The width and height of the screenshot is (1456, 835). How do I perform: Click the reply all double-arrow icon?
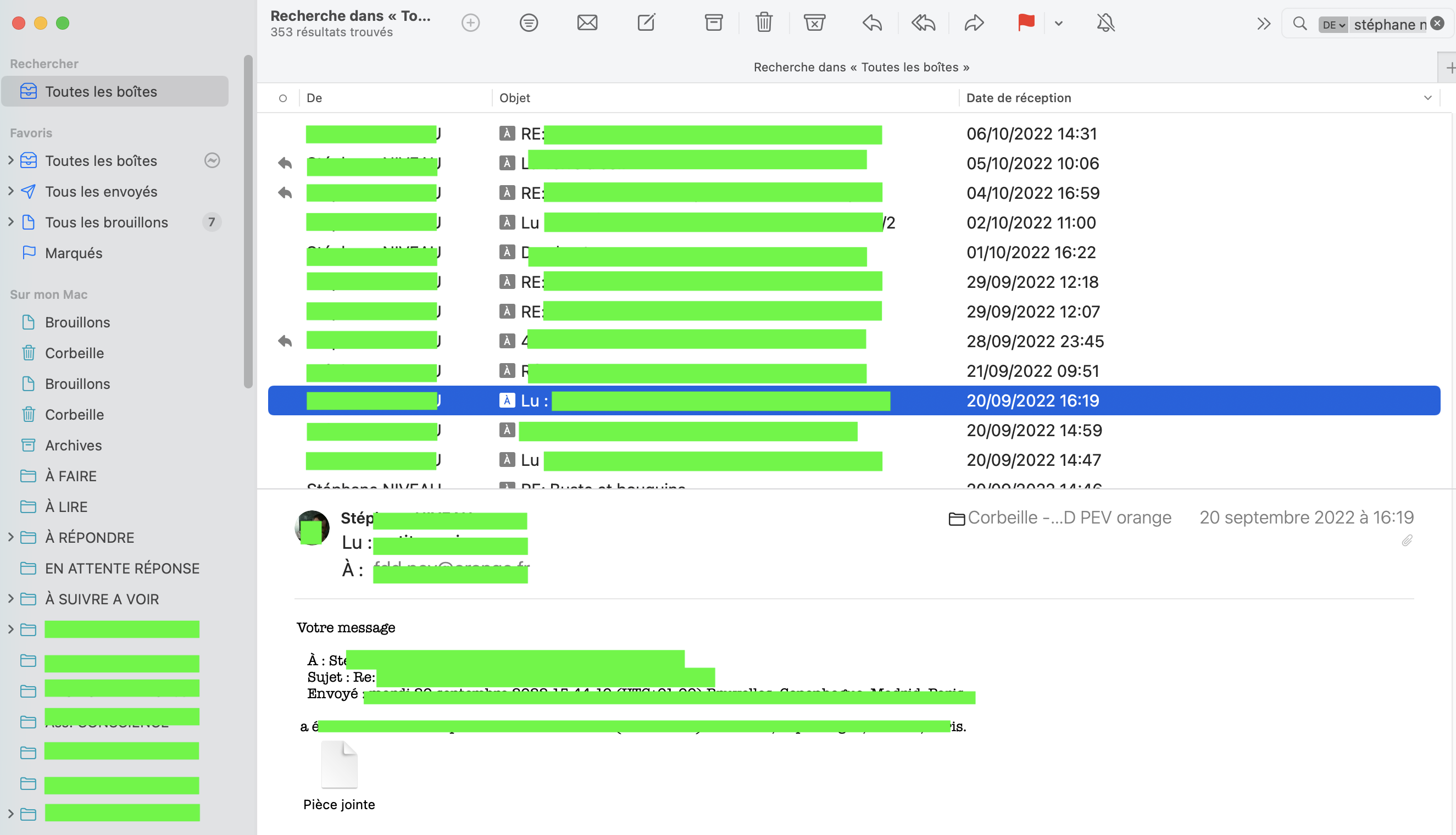tap(923, 23)
